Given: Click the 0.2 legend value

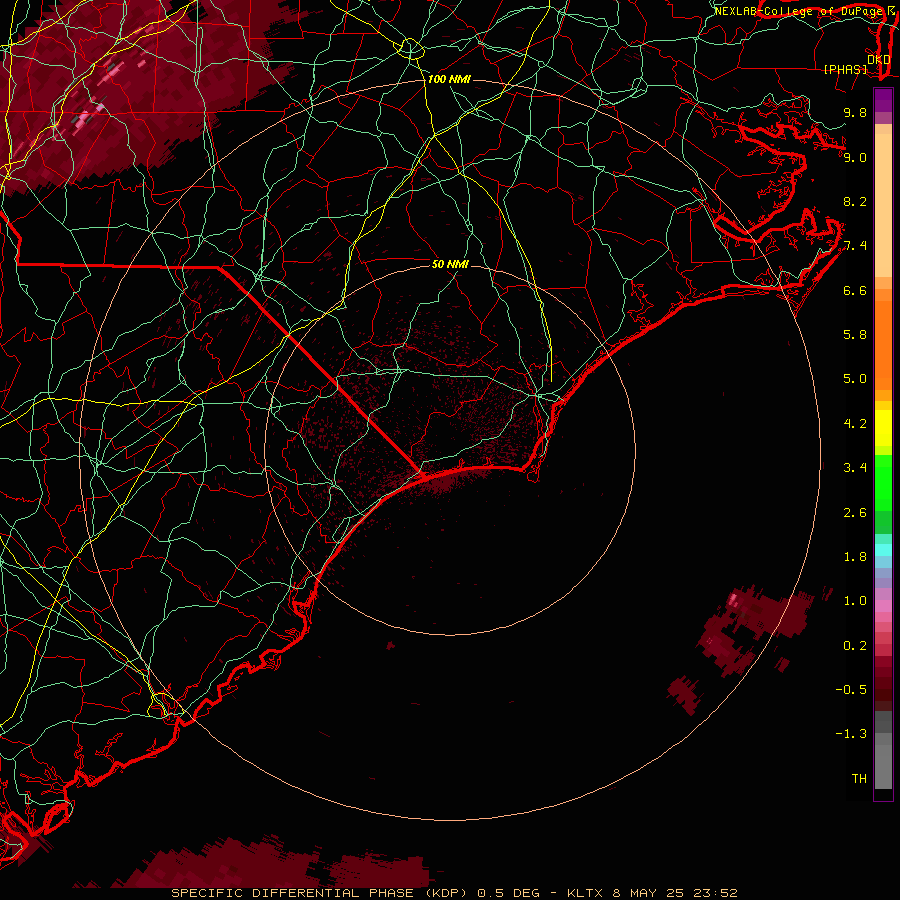Looking at the screenshot, I should pos(855,646).
